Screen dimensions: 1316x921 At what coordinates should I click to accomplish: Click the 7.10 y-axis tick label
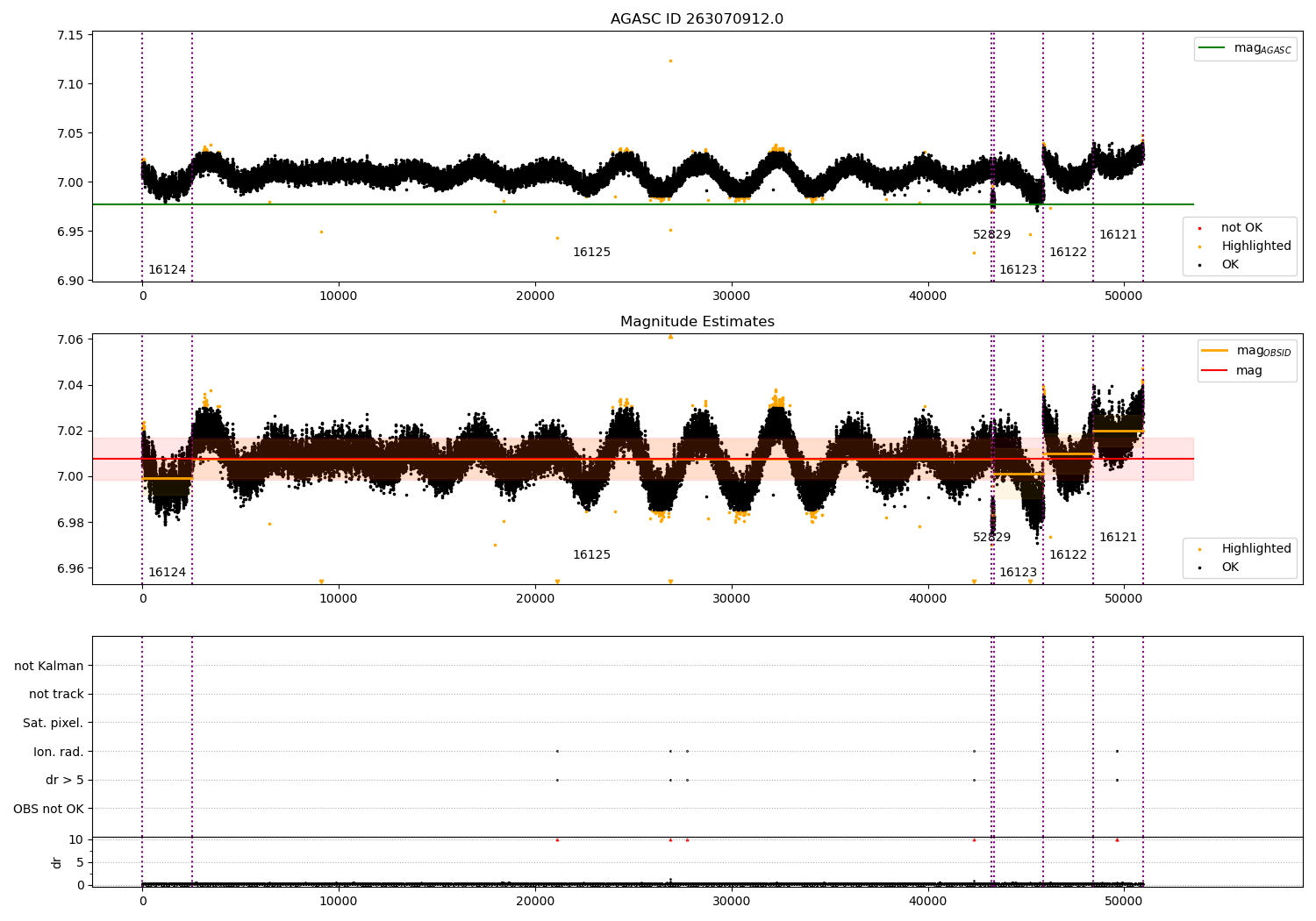tap(69, 85)
